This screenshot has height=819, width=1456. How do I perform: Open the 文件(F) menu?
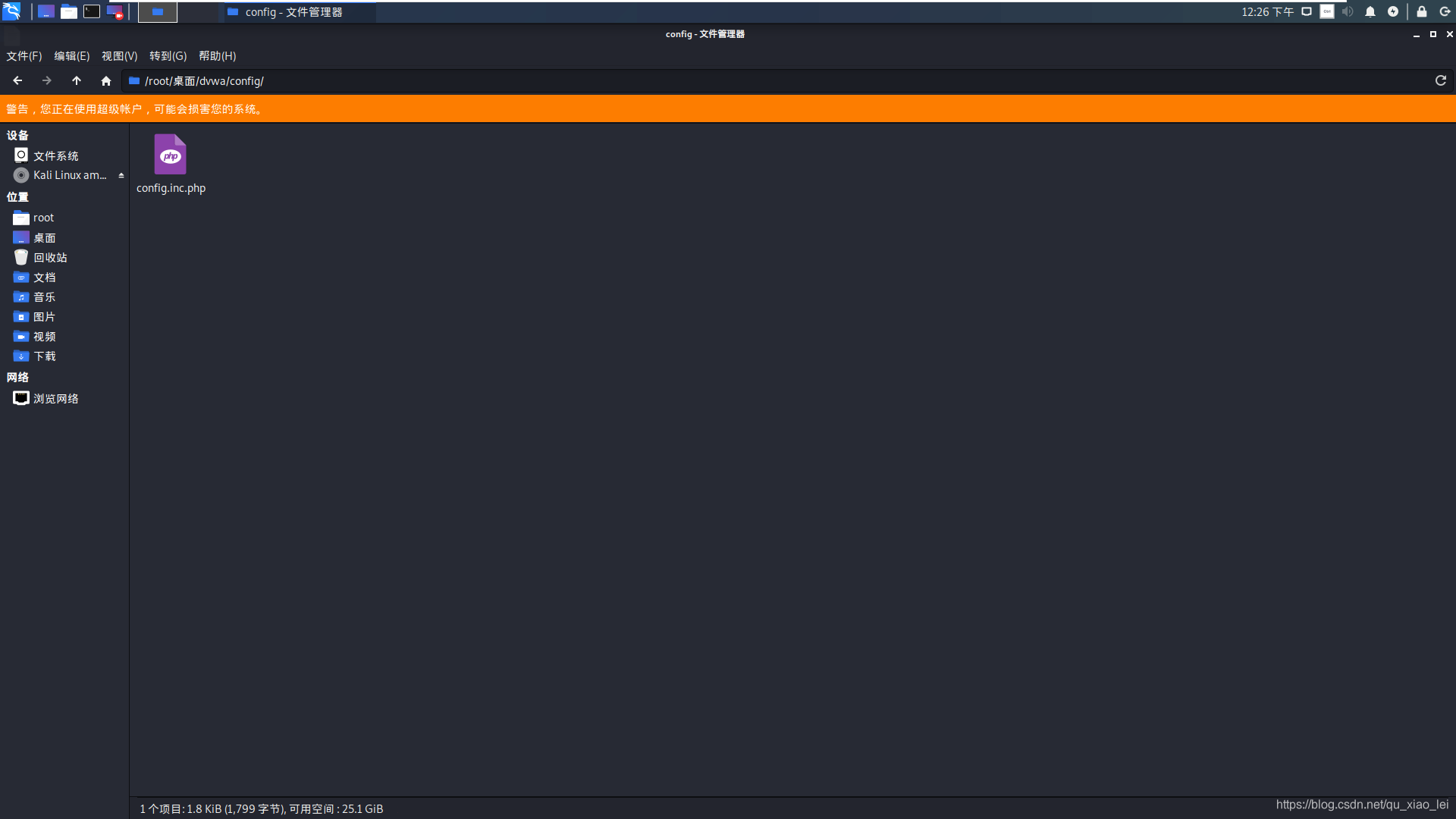[x=24, y=56]
